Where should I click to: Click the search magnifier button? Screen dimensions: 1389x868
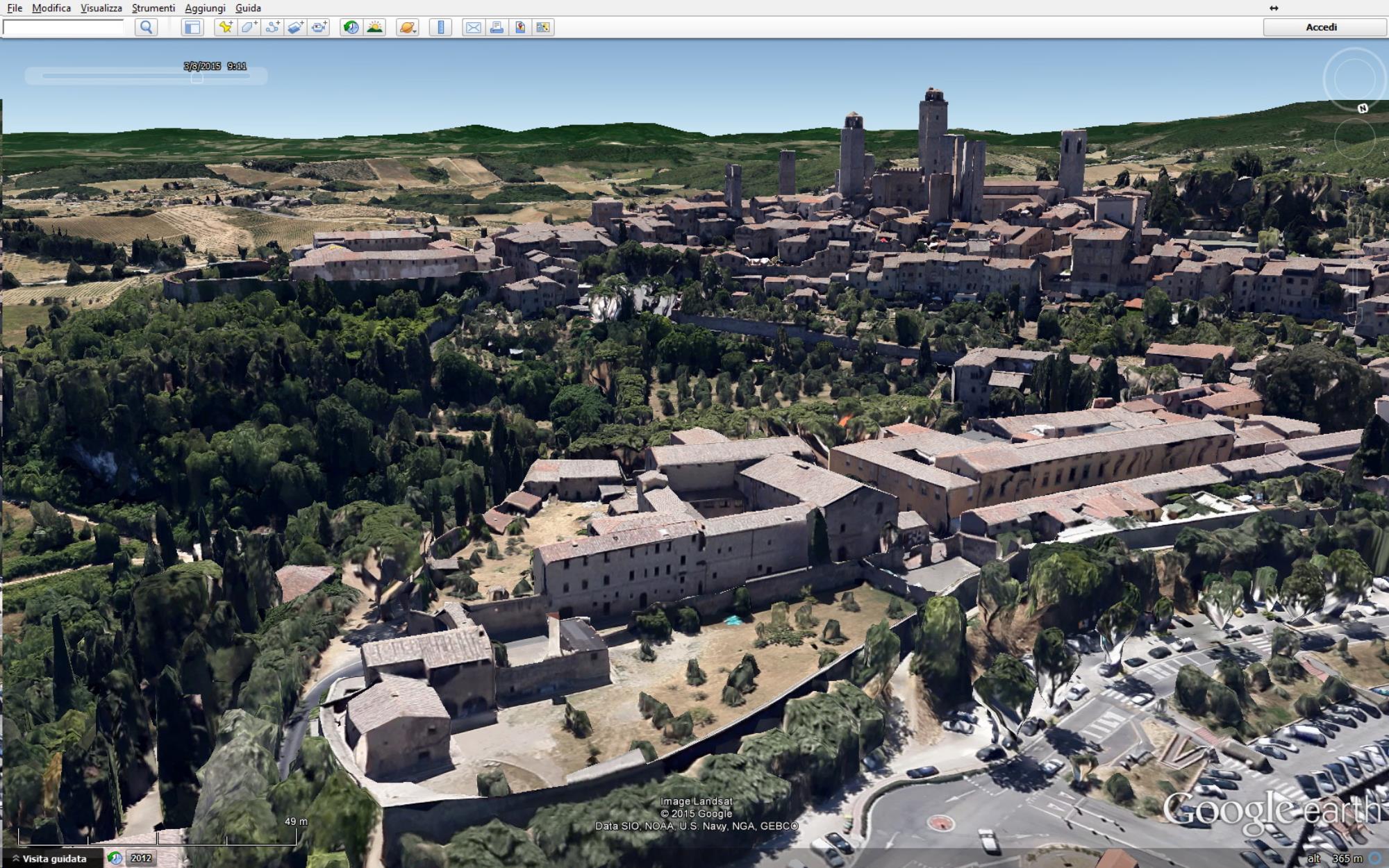(x=146, y=27)
